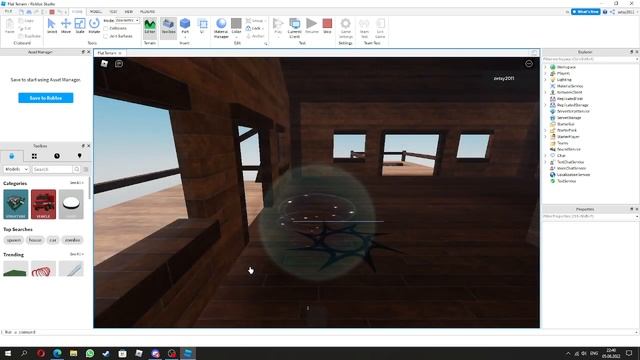Click the Play test button
Screen dimensions: 640x360
click(x=278, y=27)
